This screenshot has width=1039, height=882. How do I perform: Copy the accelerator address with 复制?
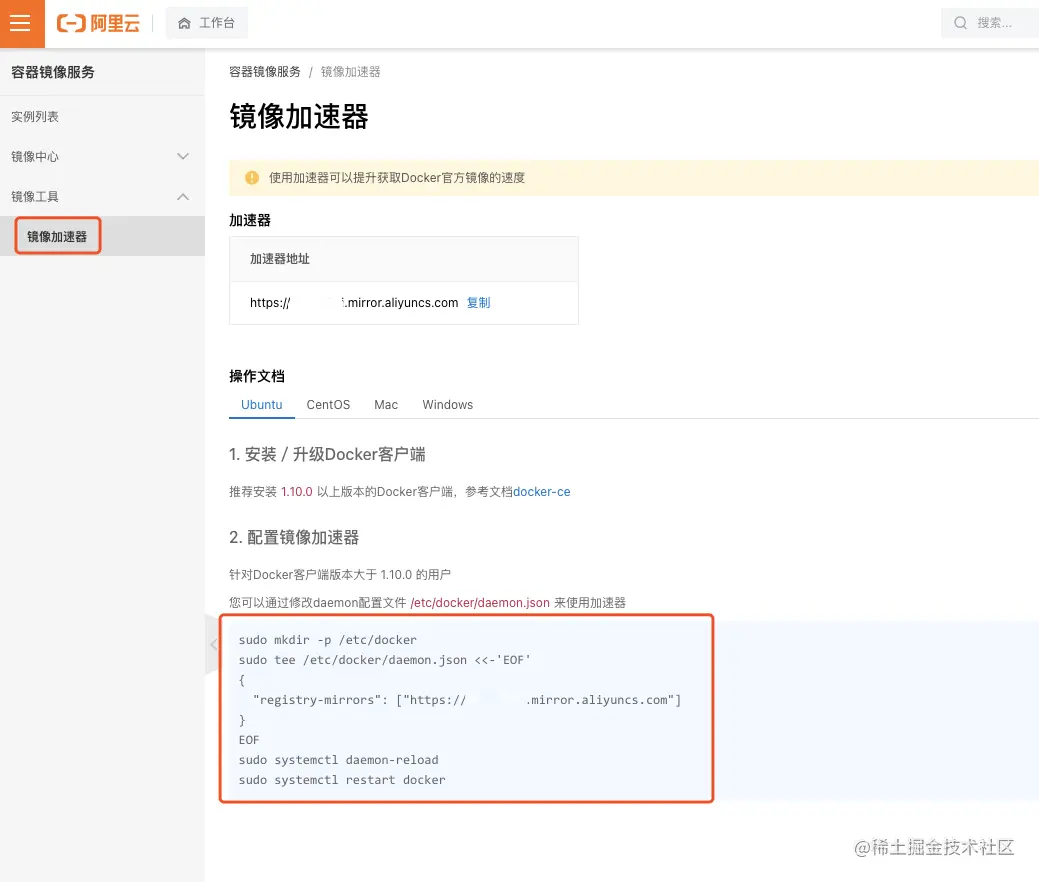pos(478,303)
